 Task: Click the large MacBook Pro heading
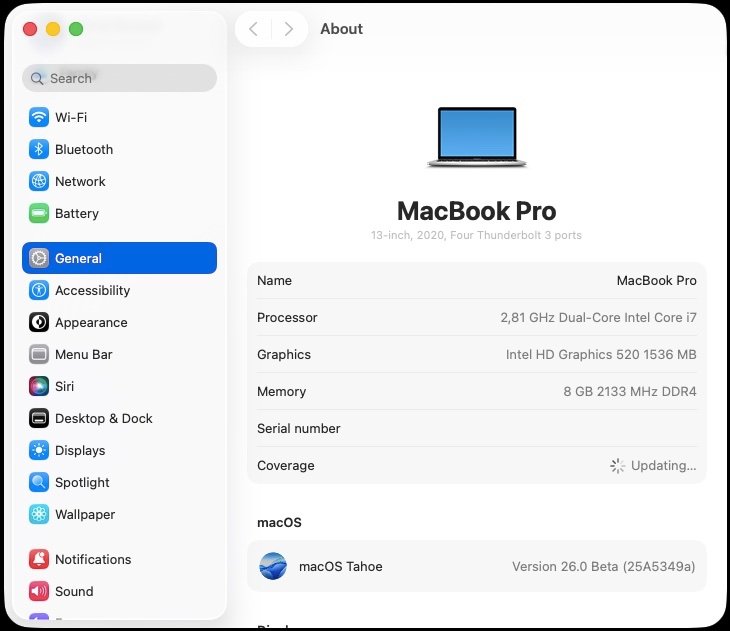pos(477,211)
